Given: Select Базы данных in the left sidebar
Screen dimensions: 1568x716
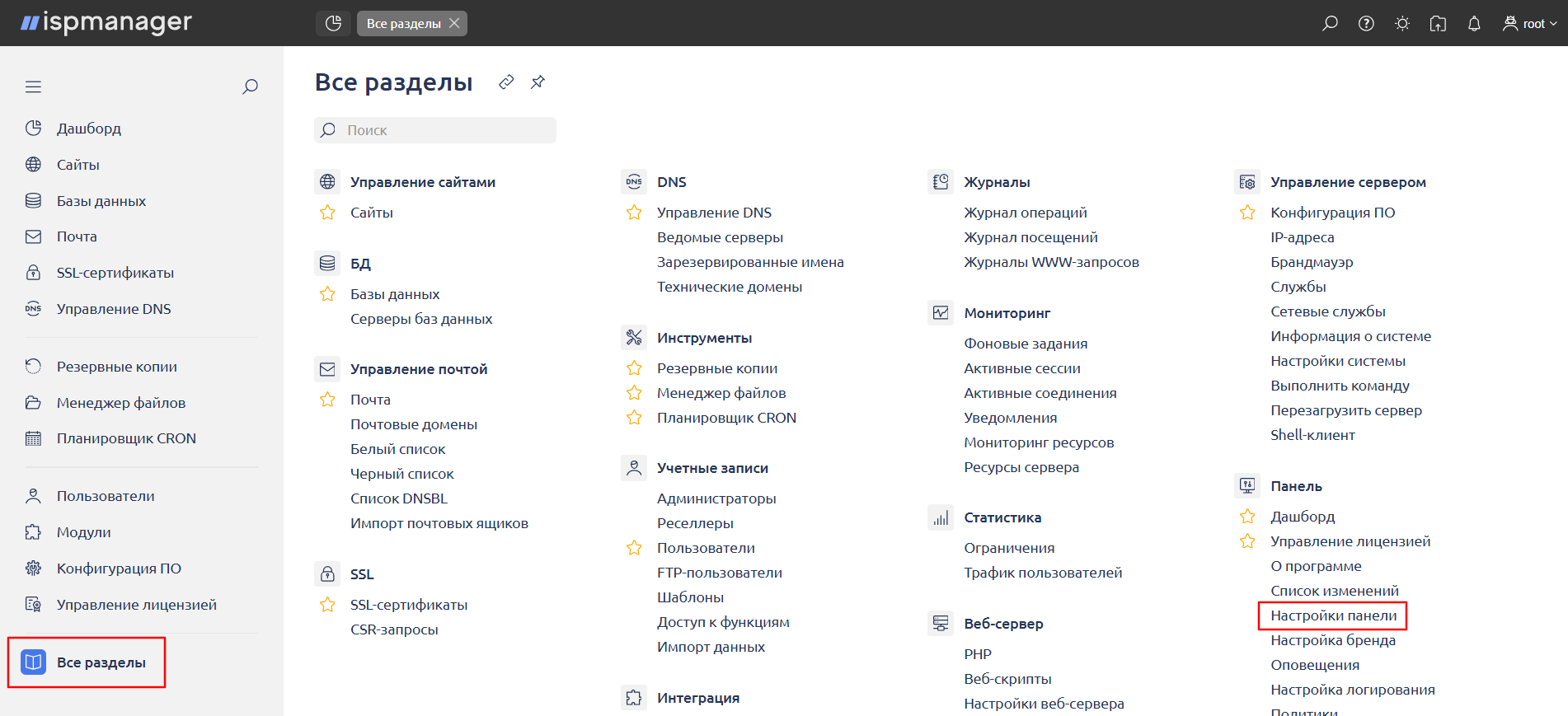Looking at the screenshot, I should (x=101, y=201).
